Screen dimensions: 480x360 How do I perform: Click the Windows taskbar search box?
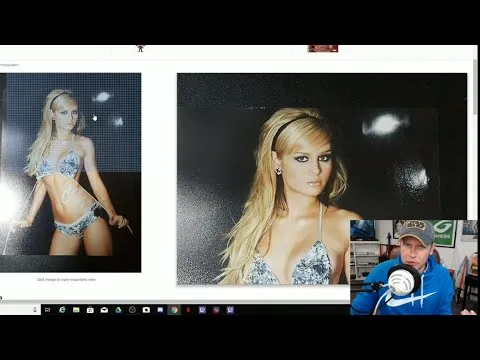coord(20,310)
